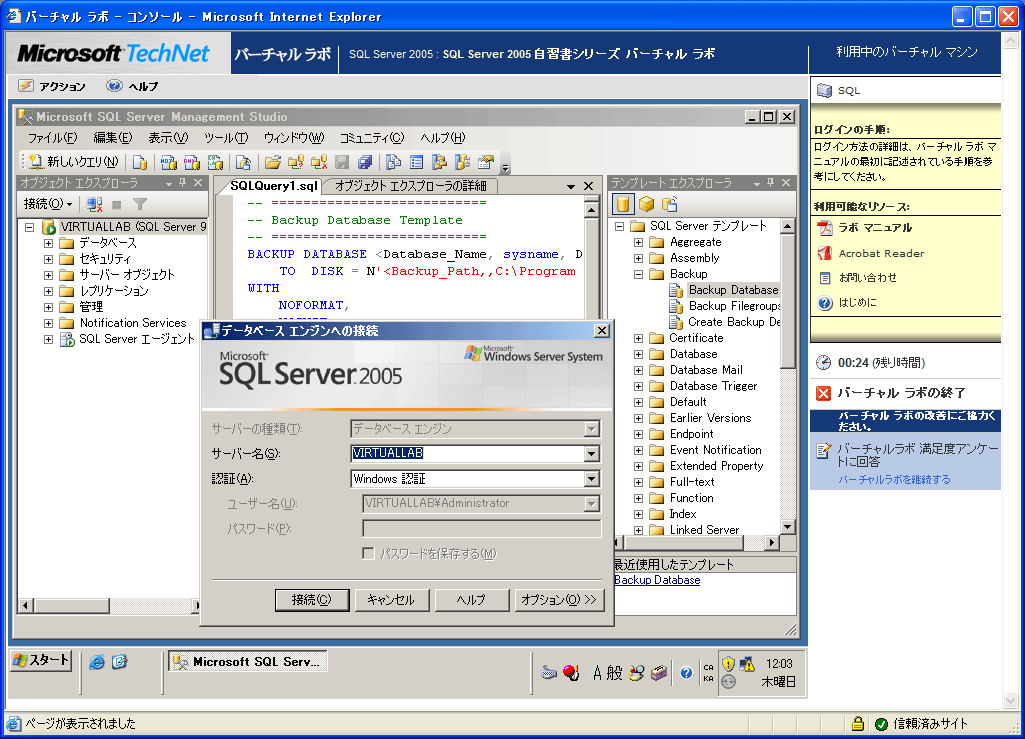Image resolution: width=1025 pixels, height=739 pixels.
Task: Open the authentication type dropdown
Action: pos(592,479)
